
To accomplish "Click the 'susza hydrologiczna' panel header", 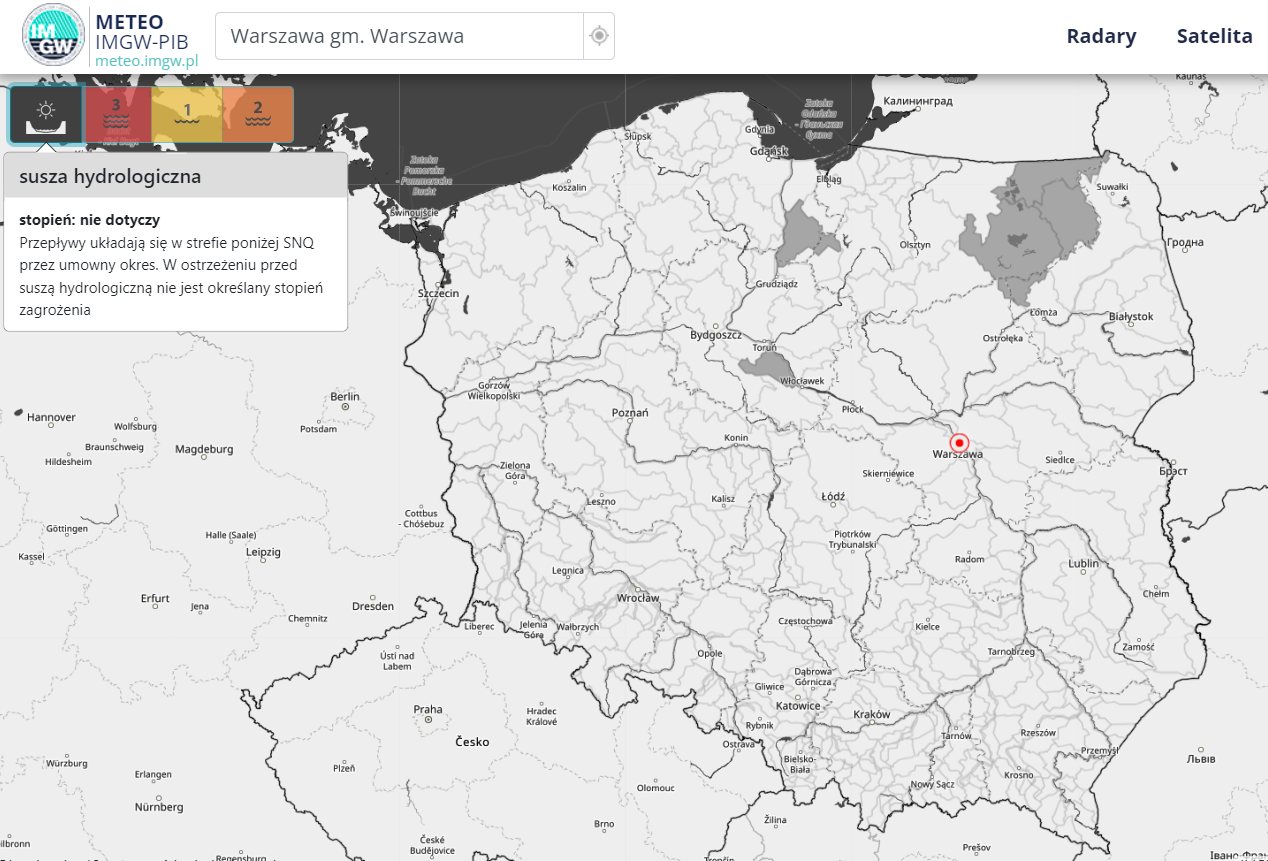I will point(176,176).
